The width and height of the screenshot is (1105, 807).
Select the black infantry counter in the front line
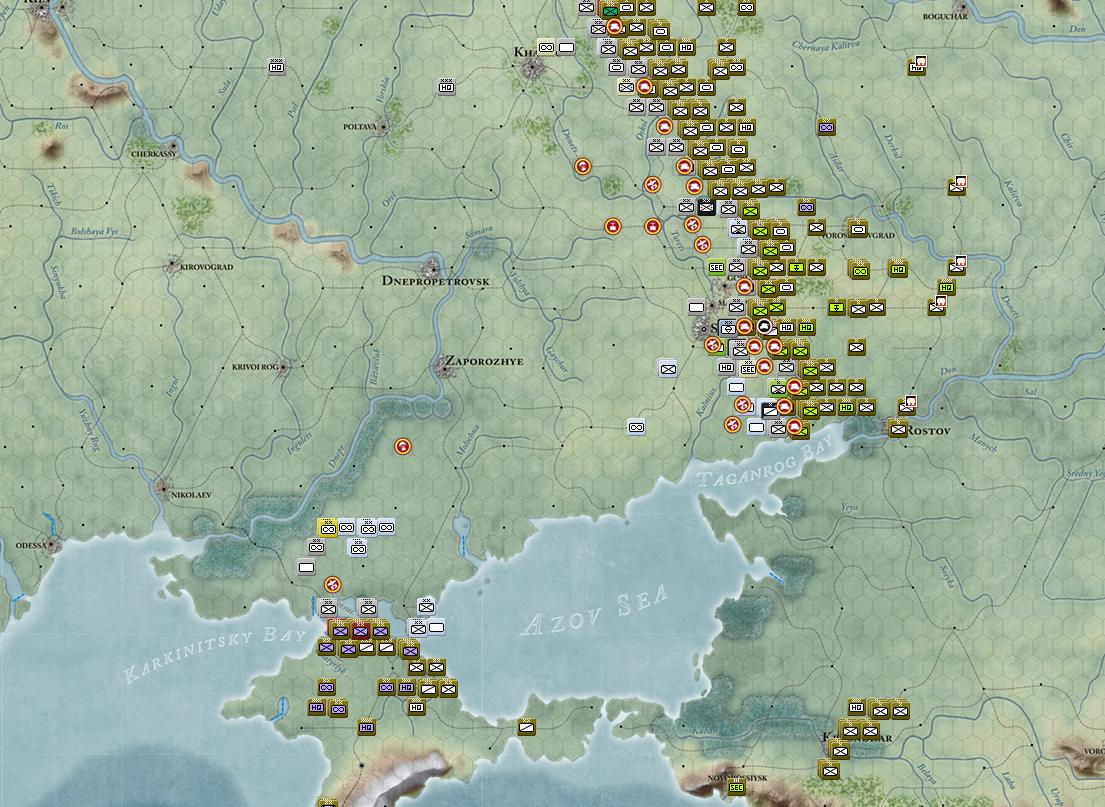pos(707,207)
